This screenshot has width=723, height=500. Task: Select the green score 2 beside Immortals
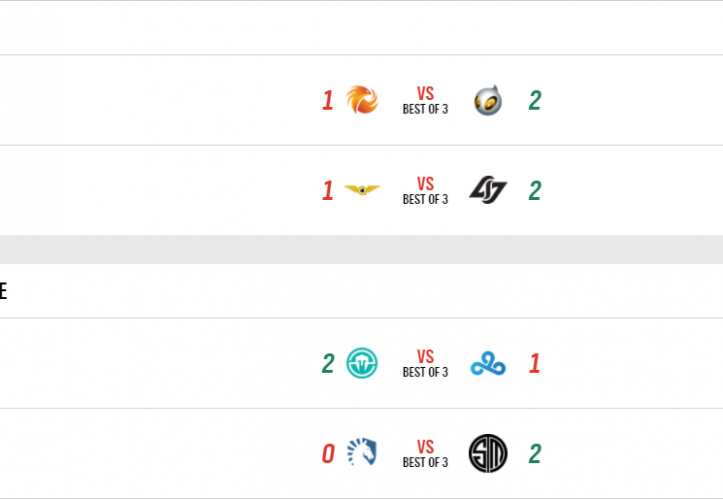(x=327, y=363)
